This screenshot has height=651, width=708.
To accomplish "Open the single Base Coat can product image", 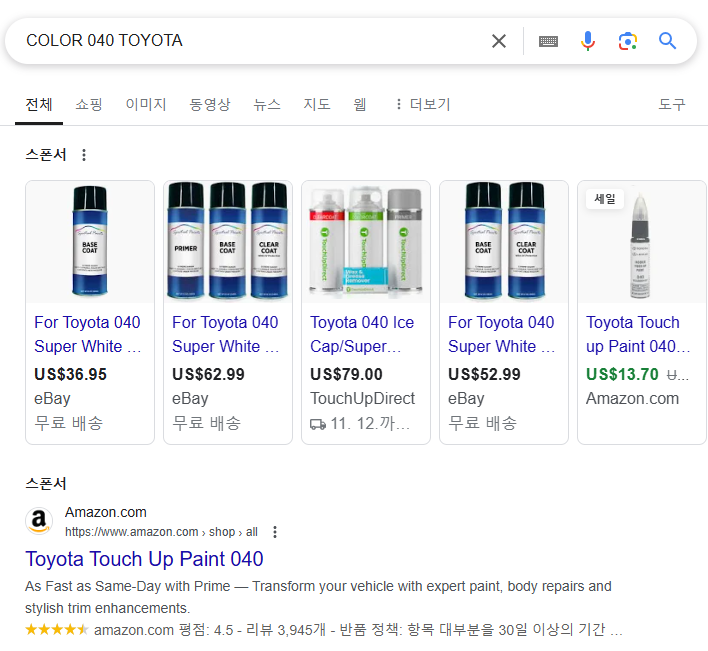I will [90, 242].
